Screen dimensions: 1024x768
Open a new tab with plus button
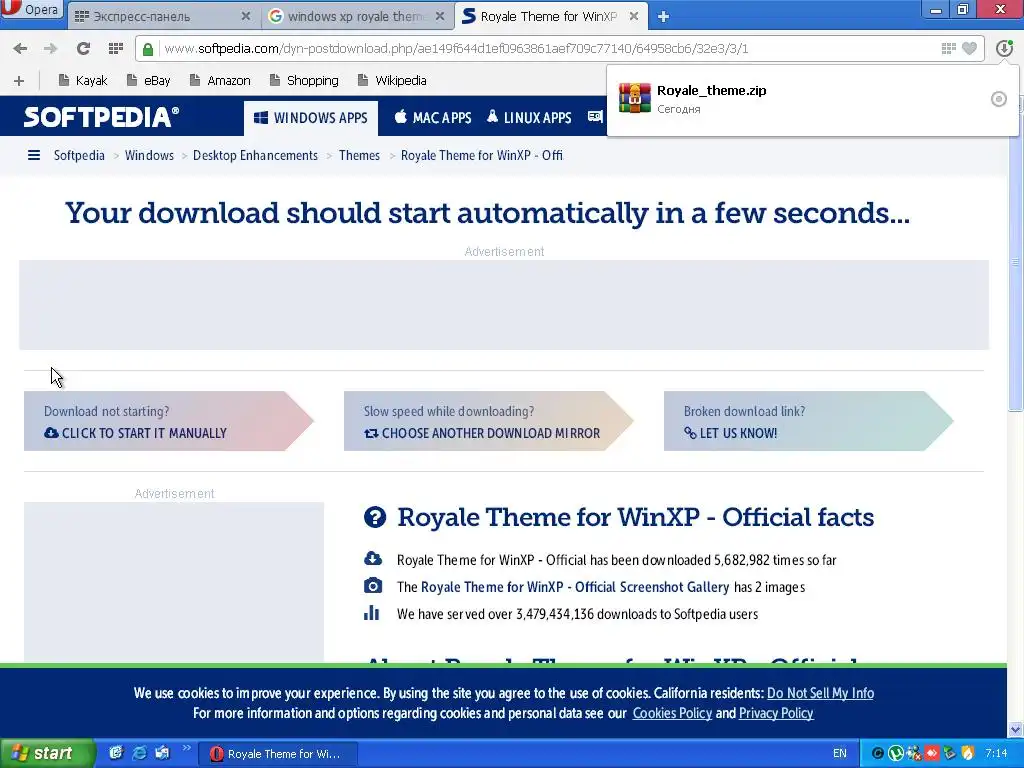point(663,17)
